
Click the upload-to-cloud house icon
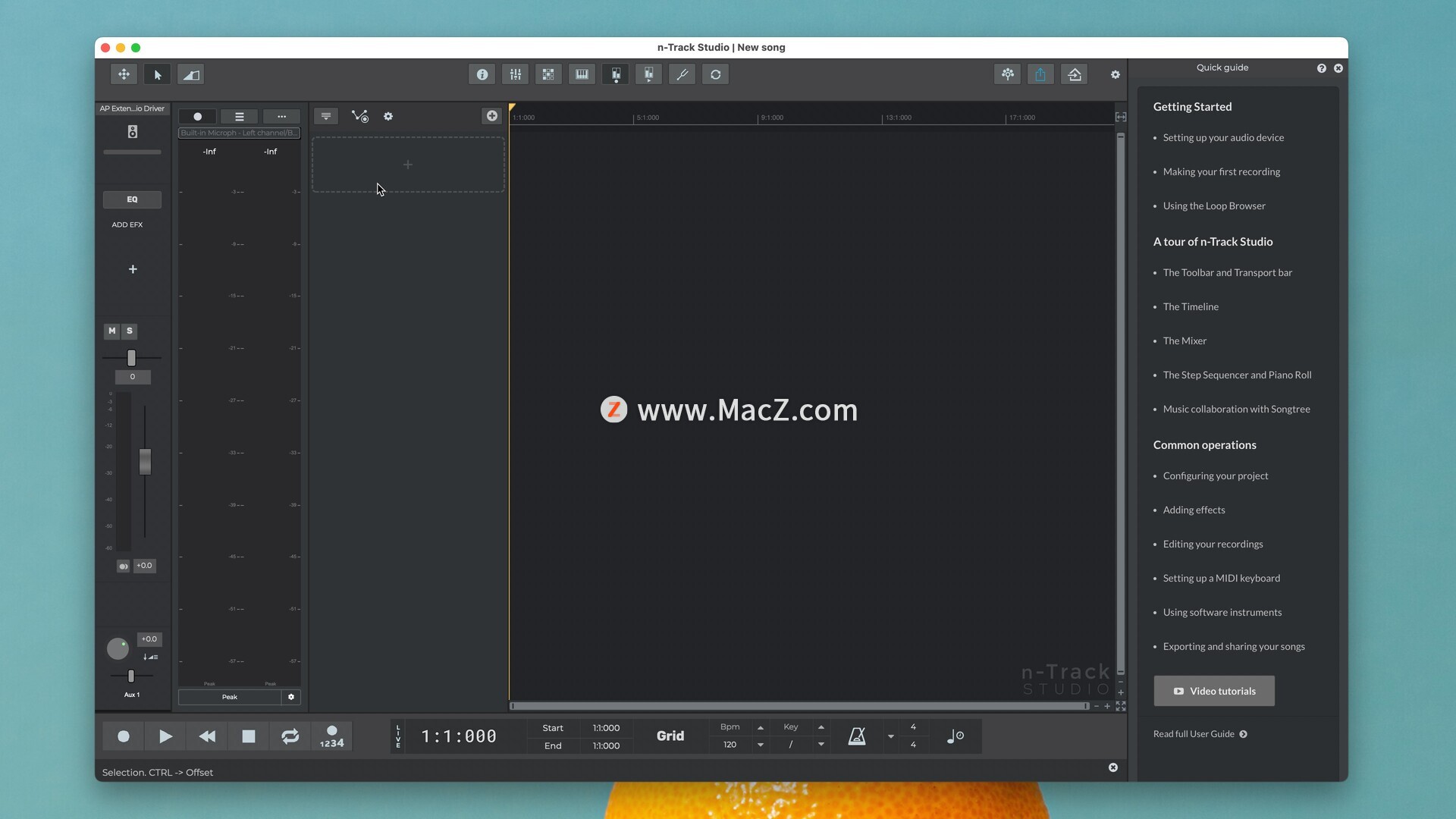pos(1075,74)
